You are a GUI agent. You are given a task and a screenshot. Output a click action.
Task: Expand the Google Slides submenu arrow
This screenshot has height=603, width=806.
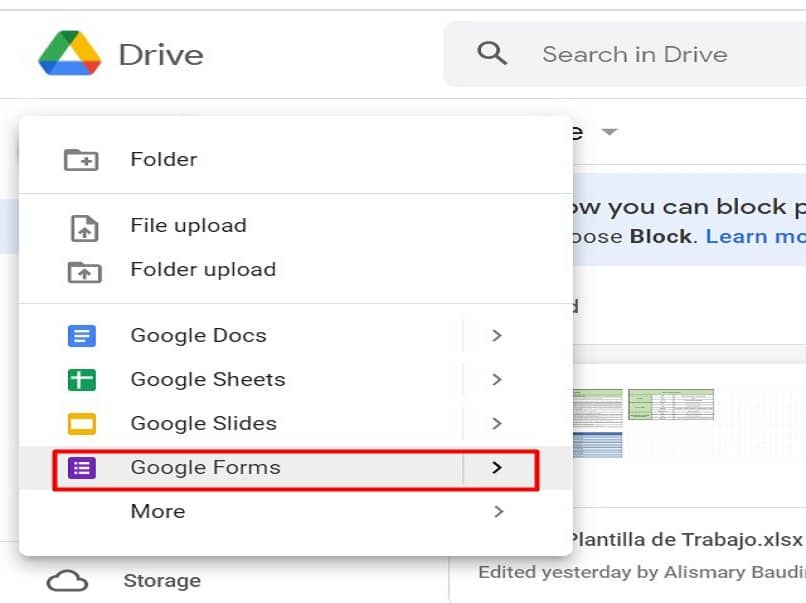tap(497, 424)
